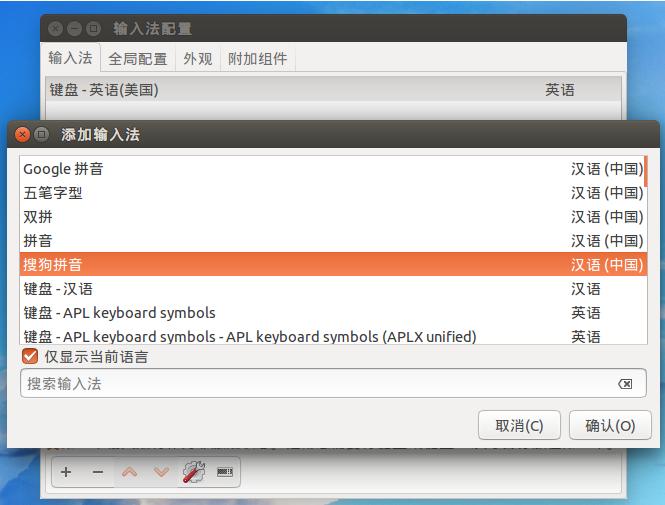
Task: Click the move-up arrow icon
Action: pyautogui.click(x=129, y=472)
